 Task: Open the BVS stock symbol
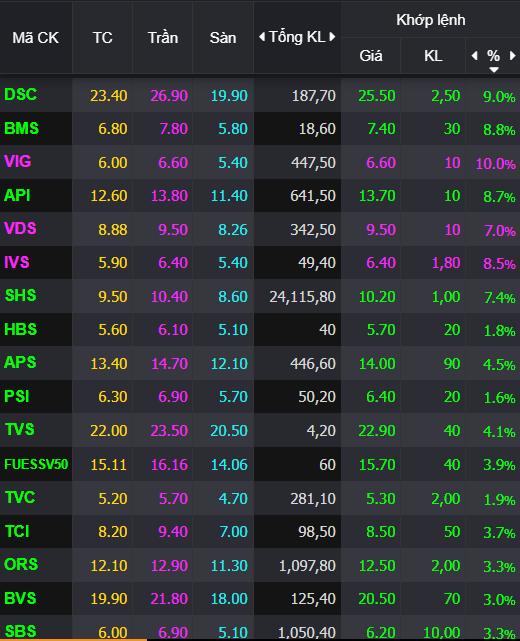pyautogui.click(x=20, y=598)
